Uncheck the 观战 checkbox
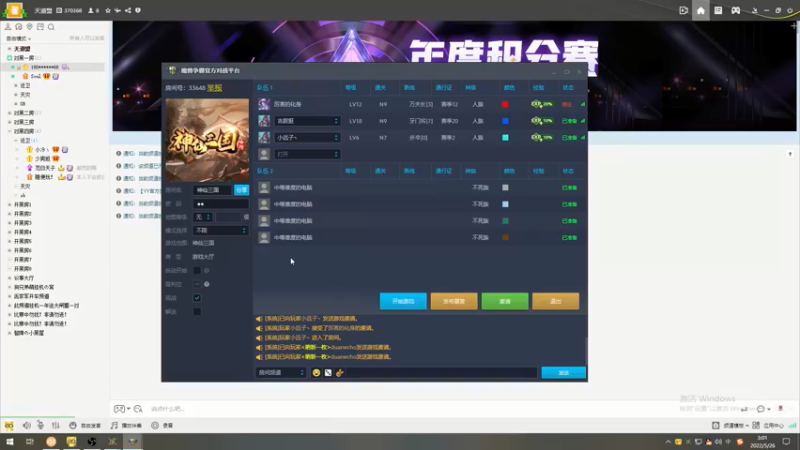Screen dimensions: 800x450 tap(197, 298)
